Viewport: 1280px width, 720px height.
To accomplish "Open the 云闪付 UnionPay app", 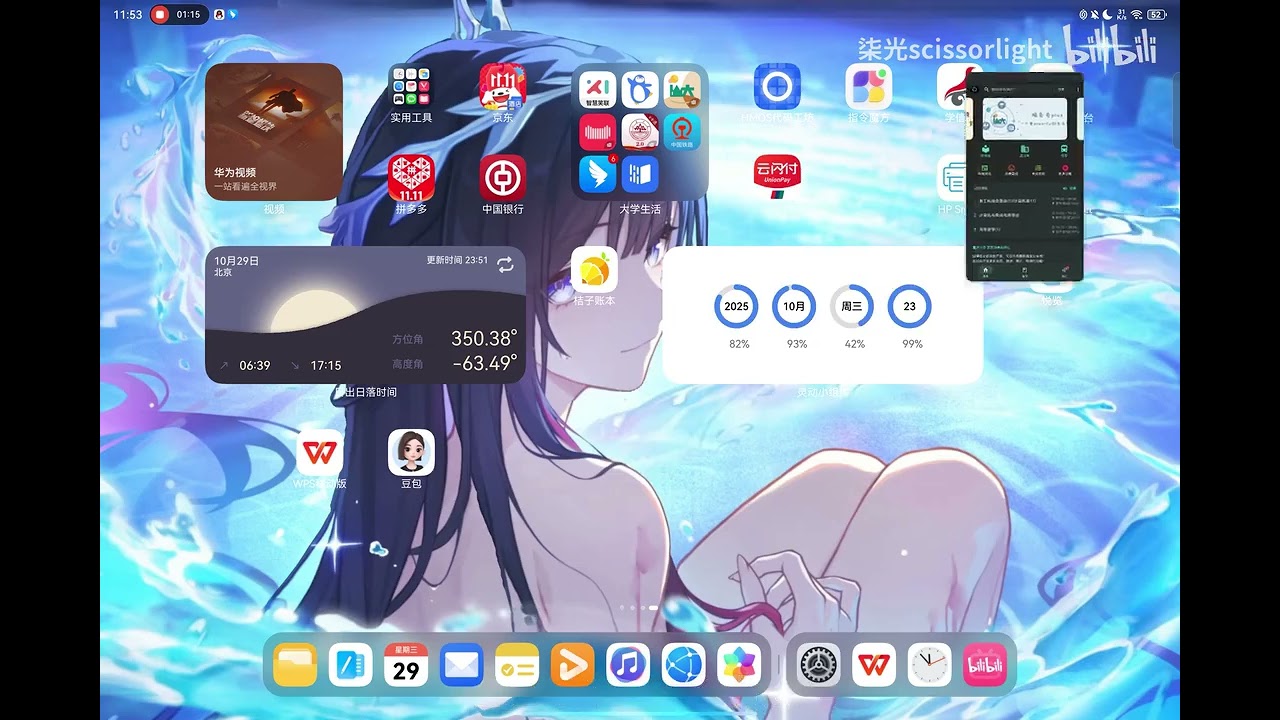I will pos(777,178).
